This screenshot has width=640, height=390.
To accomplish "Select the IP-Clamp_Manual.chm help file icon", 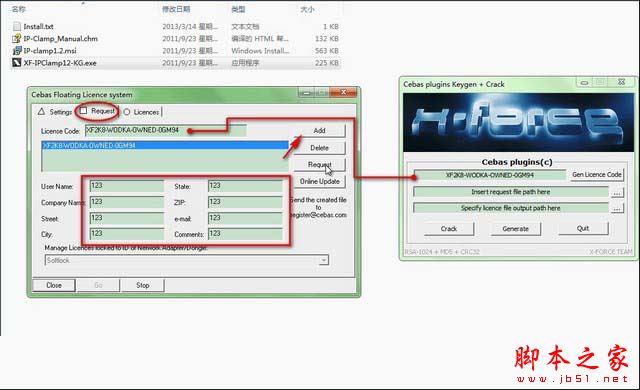I will pyautogui.click(x=17, y=39).
